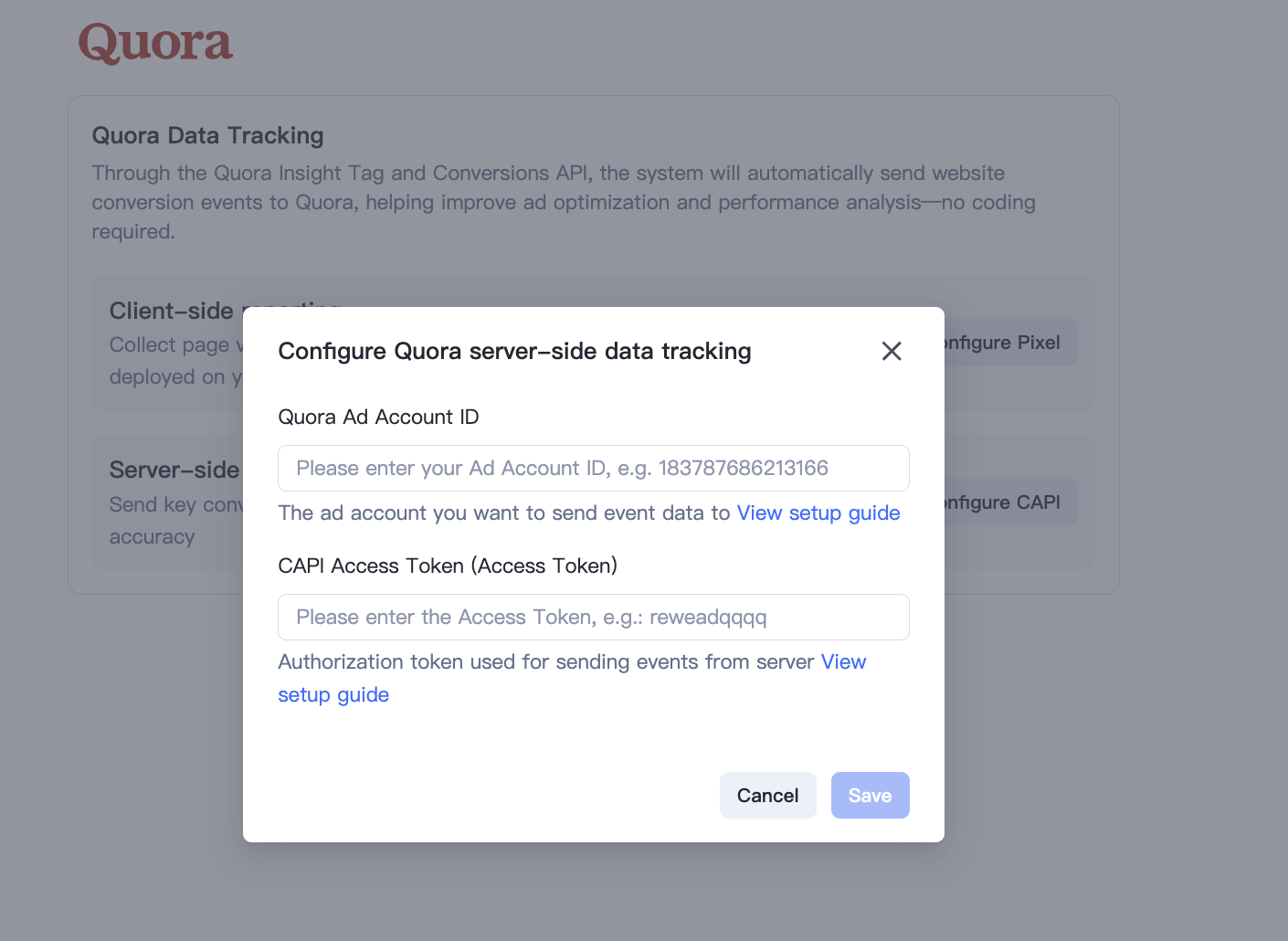Save the server-side tracking configuration
The height and width of the screenshot is (941, 1288).
coord(870,795)
